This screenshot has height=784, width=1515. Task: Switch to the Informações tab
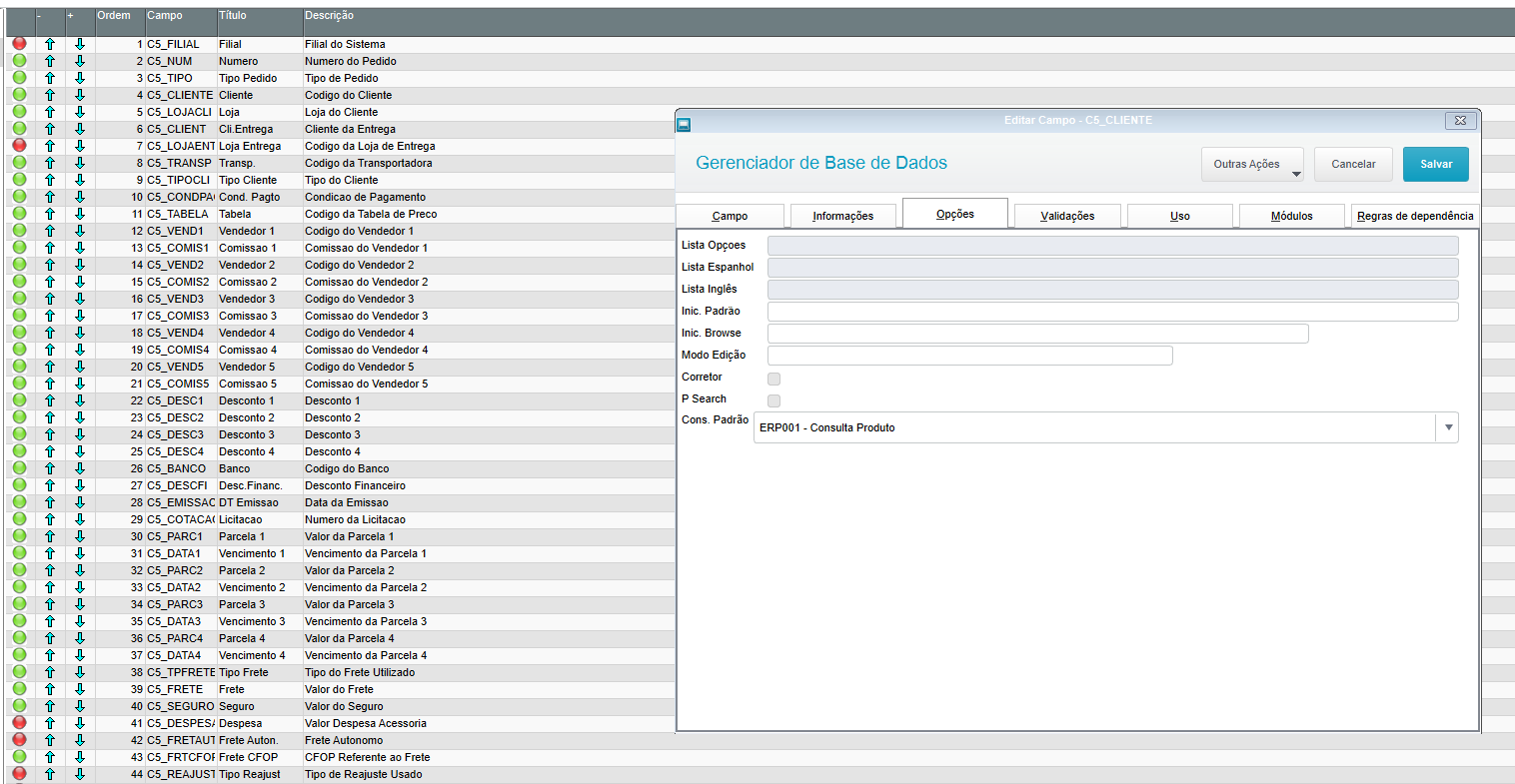coord(842,216)
